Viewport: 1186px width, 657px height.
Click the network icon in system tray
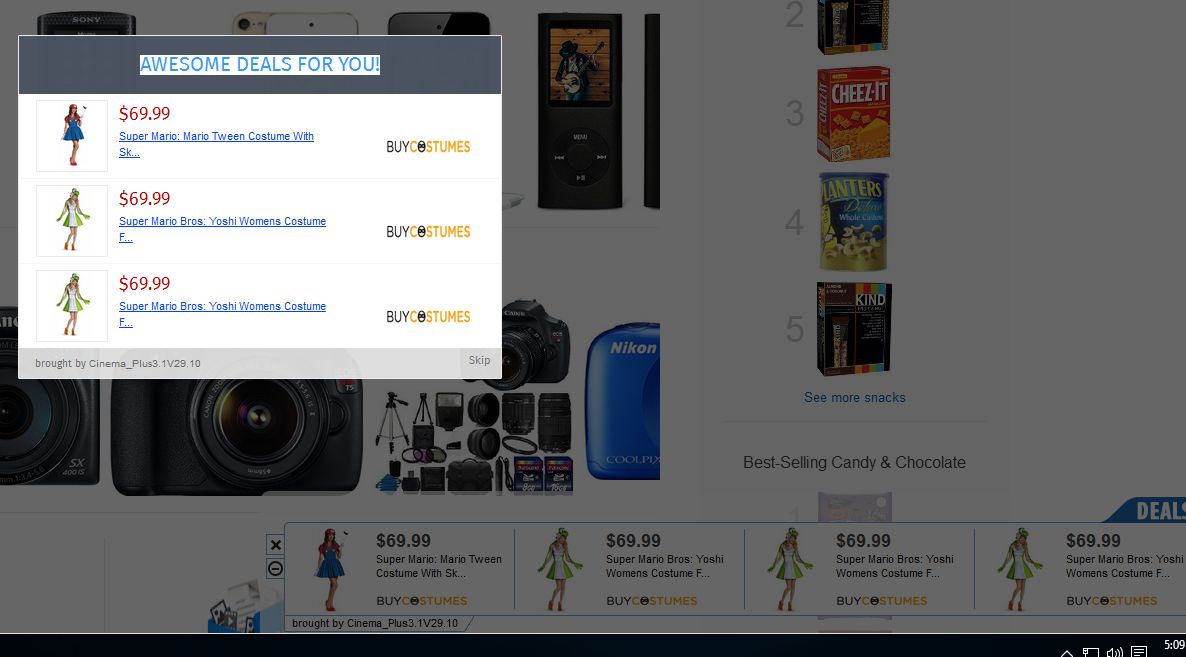[1090, 652]
